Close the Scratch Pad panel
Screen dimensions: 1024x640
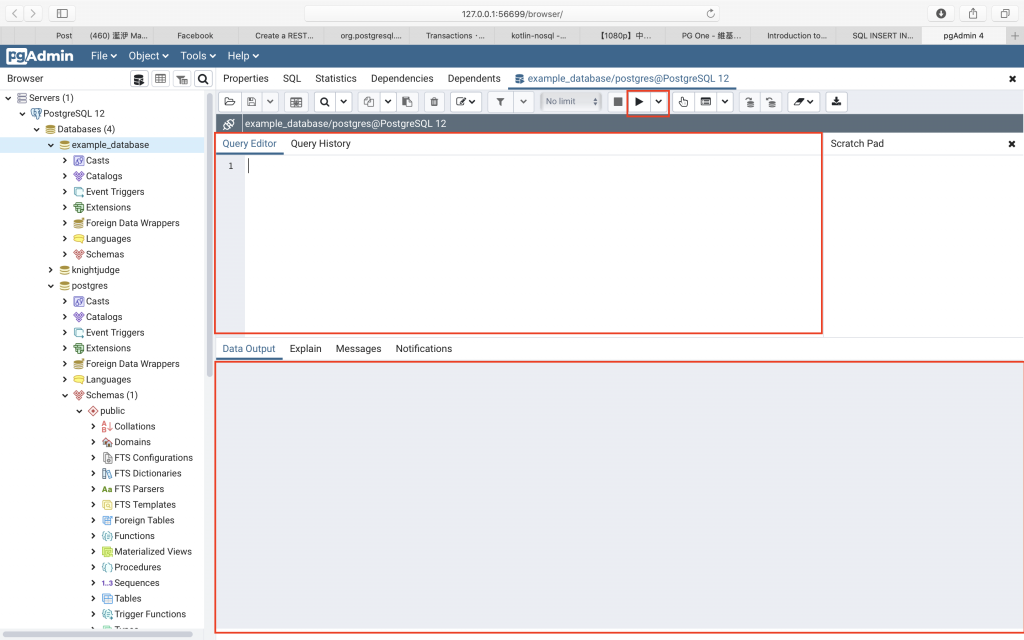tap(1012, 144)
